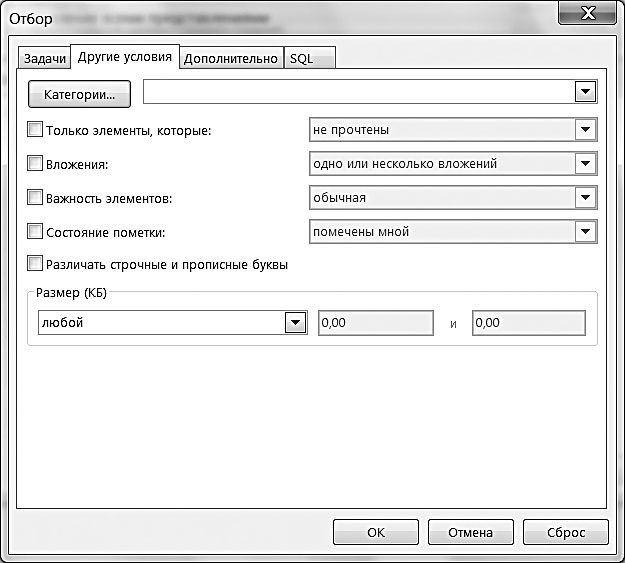Select the Другие условия tab
Viewport: 625px width, 563px height.
[x=125, y=57]
